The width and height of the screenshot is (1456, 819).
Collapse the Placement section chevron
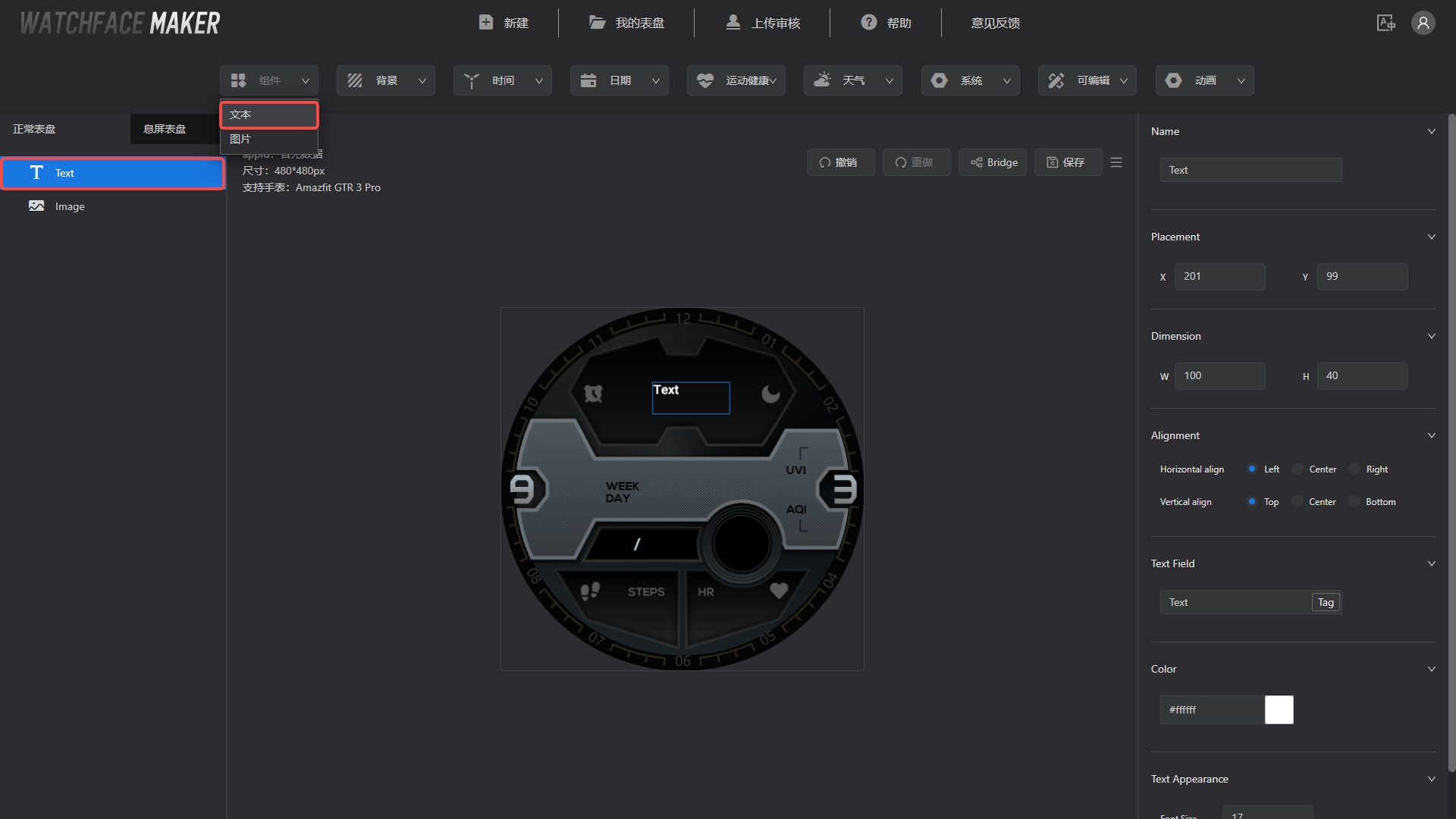(x=1431, y=237)
